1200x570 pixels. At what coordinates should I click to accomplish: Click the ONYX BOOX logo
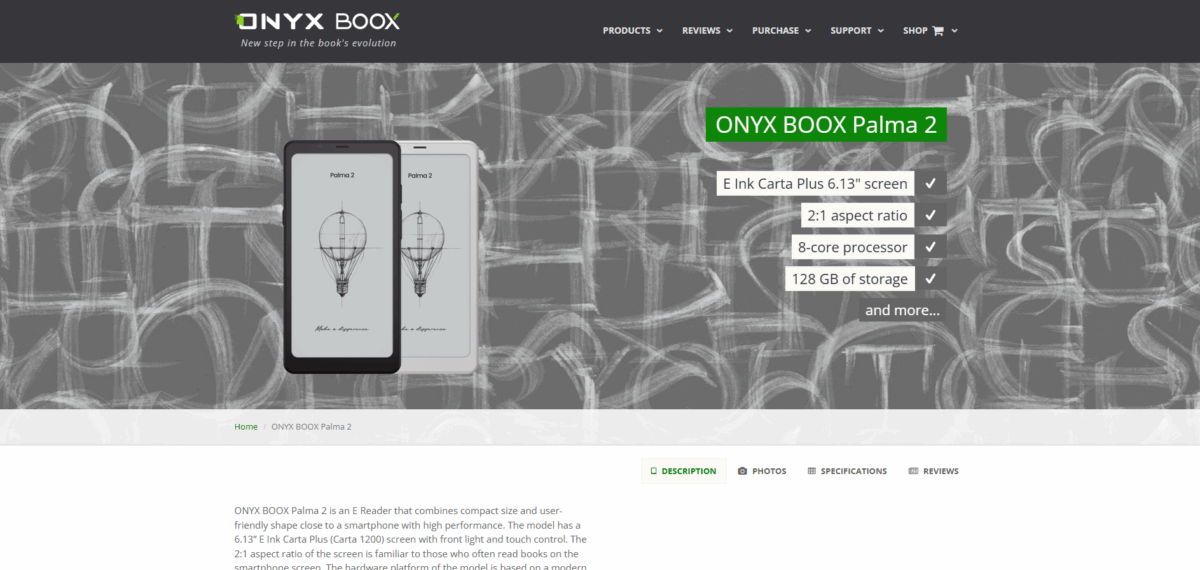(318, 21)
